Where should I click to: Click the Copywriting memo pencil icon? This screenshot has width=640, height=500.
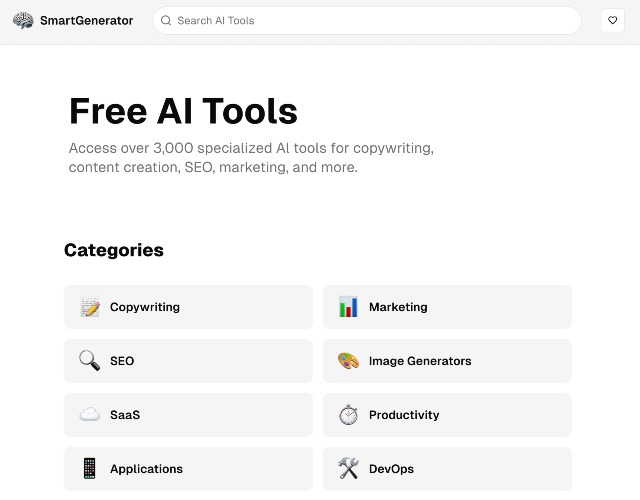click(x=90, y=307)
